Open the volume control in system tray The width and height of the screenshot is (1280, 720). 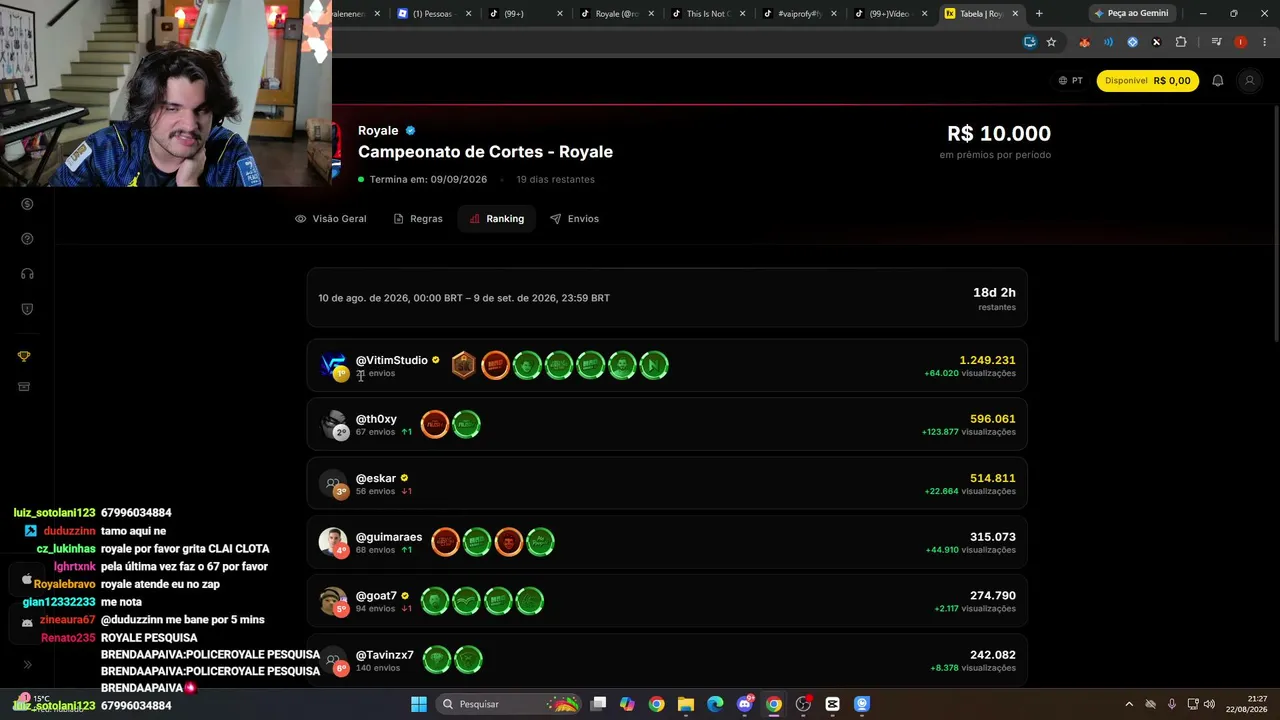pyautogui.click(x=1209, y=704)
